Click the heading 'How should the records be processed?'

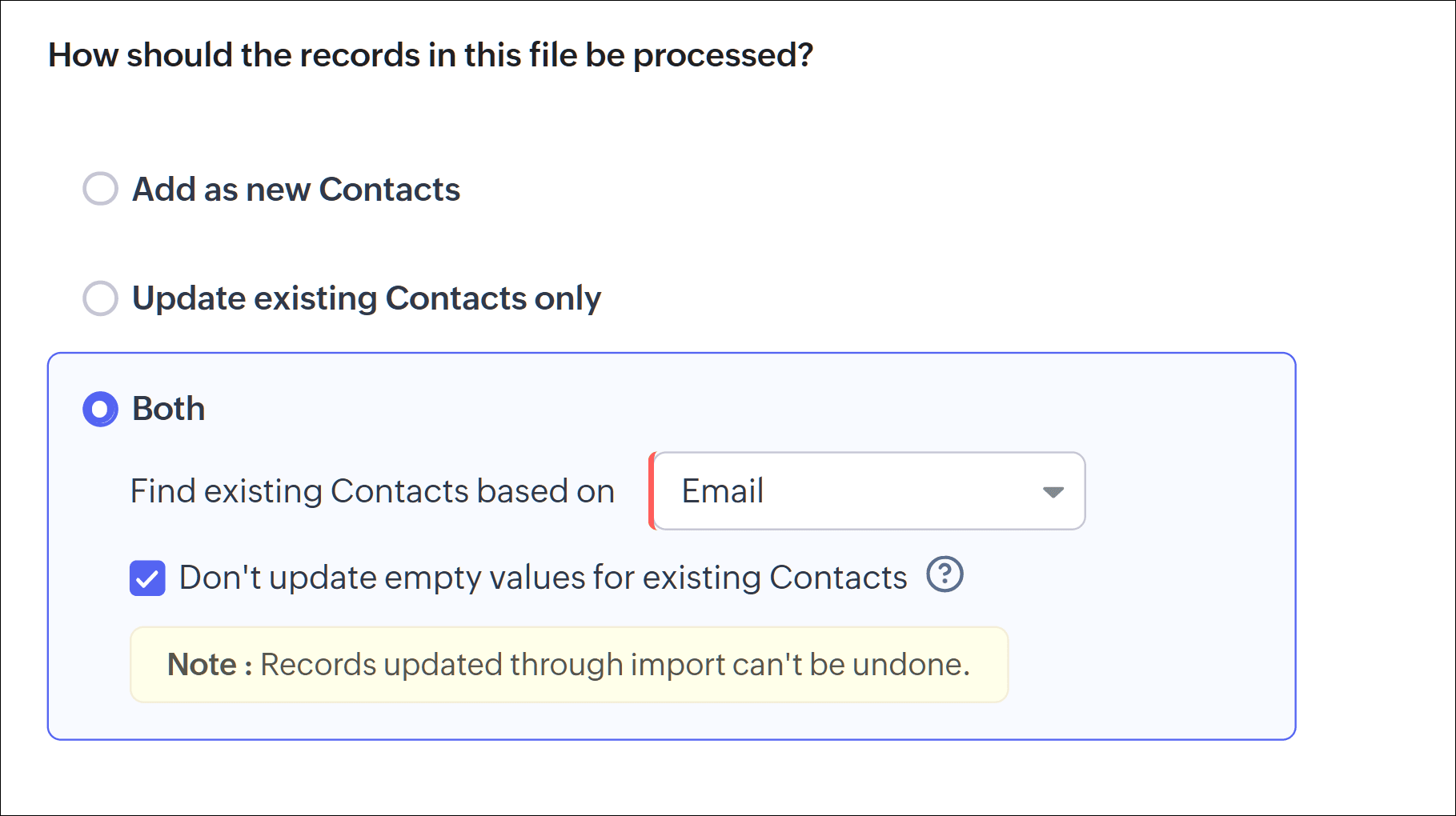[431, 55]
